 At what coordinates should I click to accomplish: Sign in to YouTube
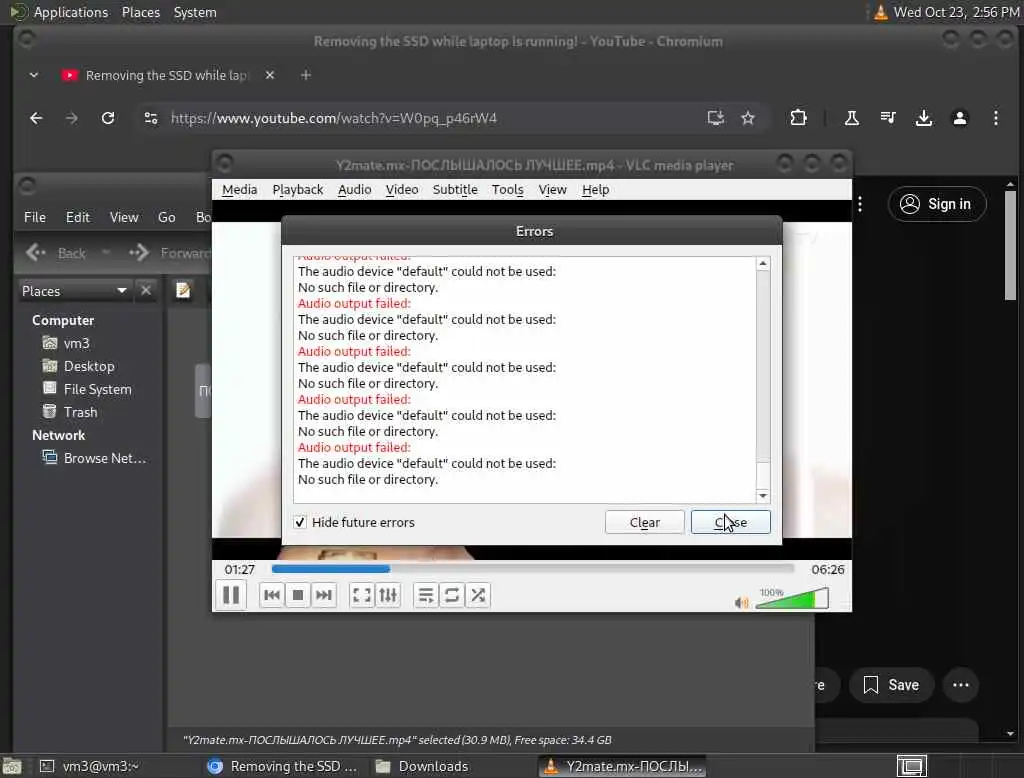[x=936, y=204]
